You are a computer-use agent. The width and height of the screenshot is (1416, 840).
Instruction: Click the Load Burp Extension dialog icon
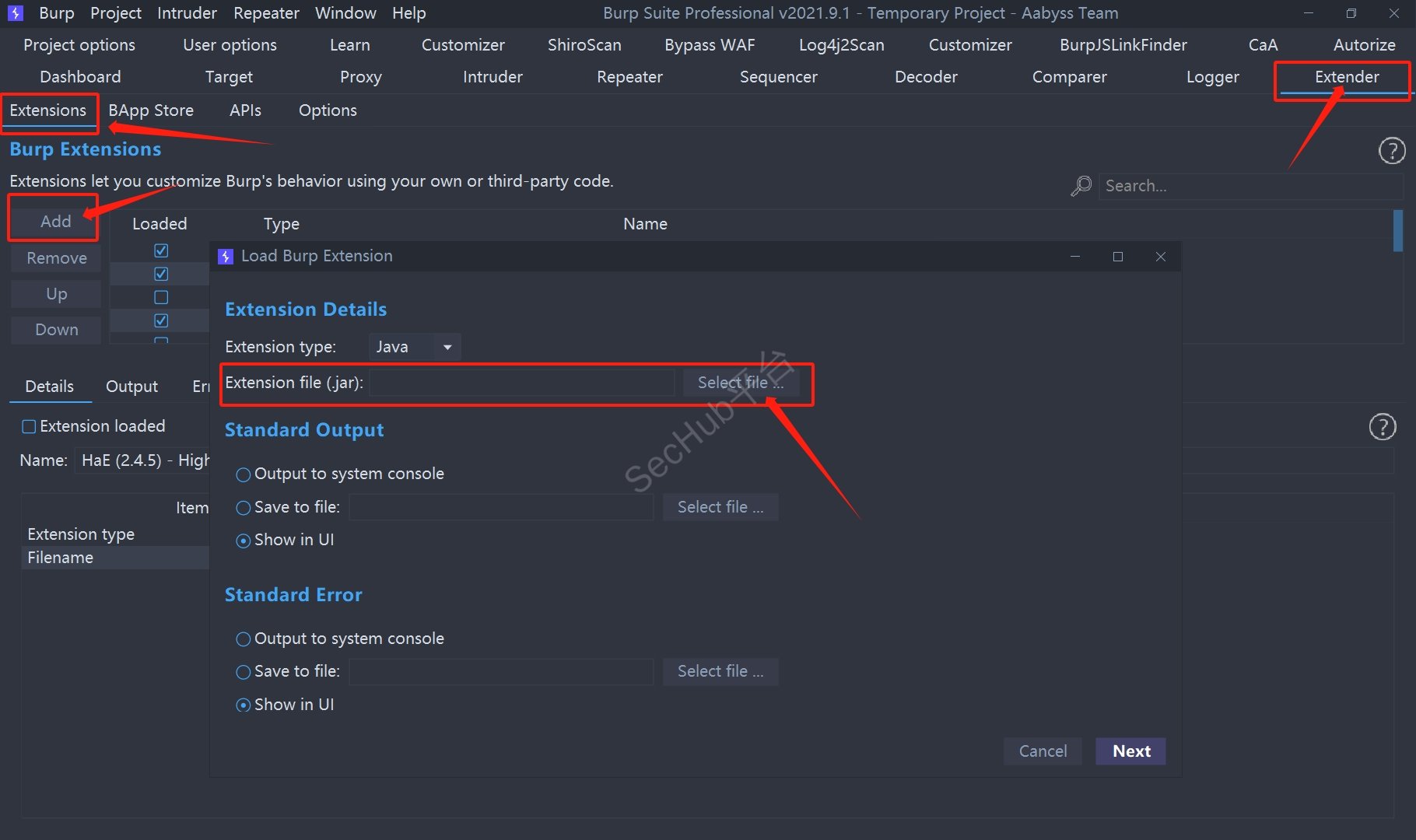click(226, 257)
